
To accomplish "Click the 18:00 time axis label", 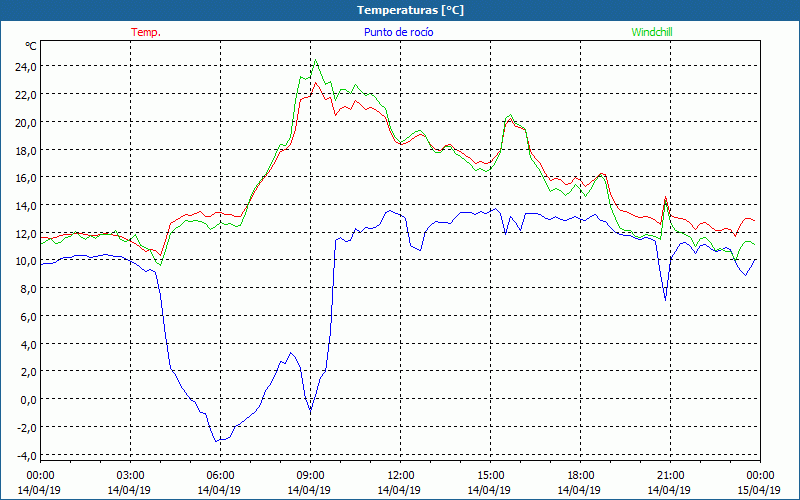I will click(580, 476).
